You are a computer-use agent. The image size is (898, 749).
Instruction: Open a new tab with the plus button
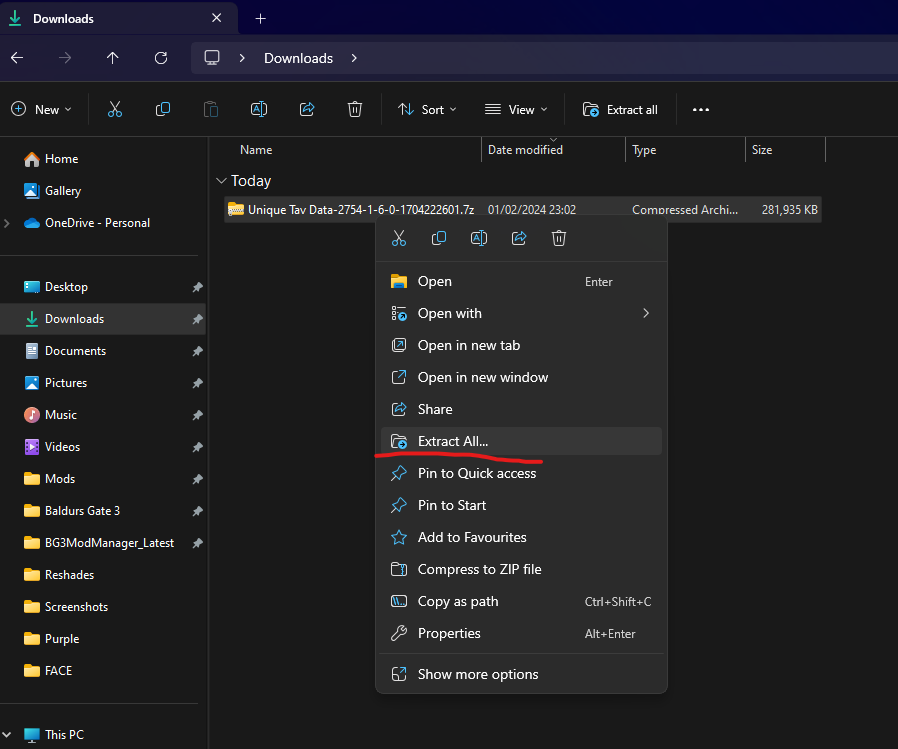click(x=258, y=18)
